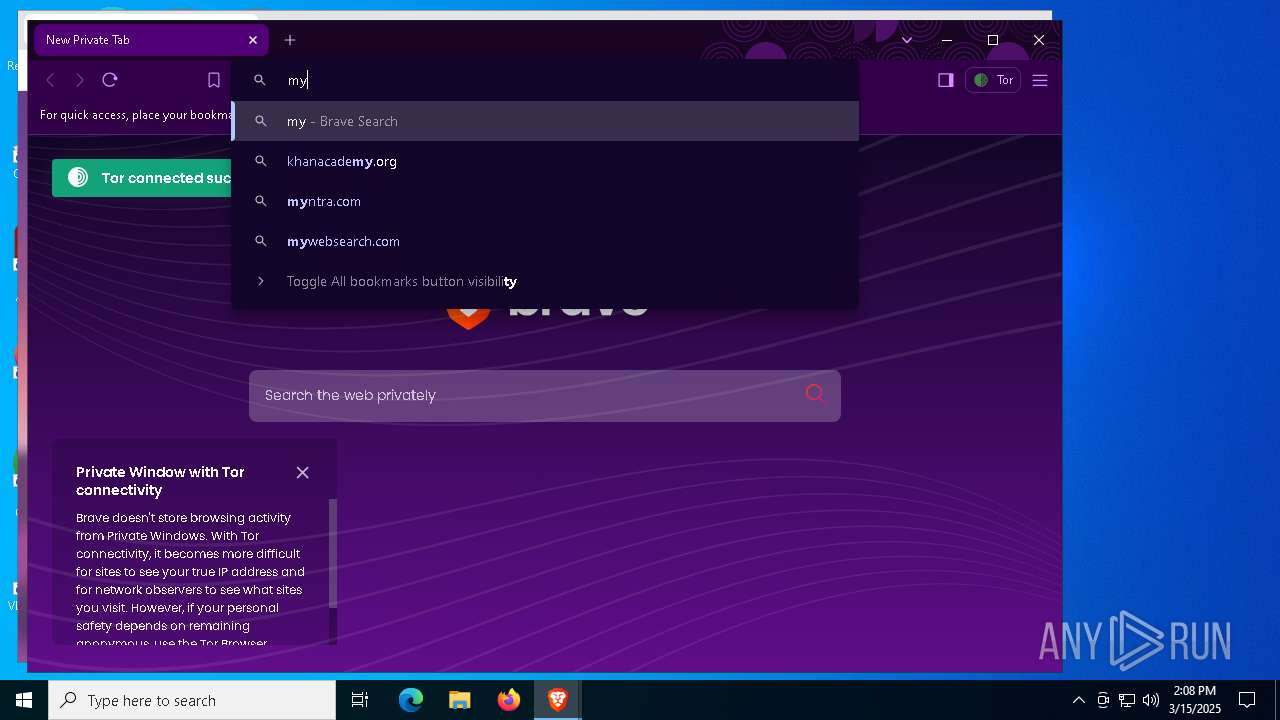The width and height of the screenshot is (1280, 720).
Task: Click address bar containing 'my'
Action: [x=545, y=80]
